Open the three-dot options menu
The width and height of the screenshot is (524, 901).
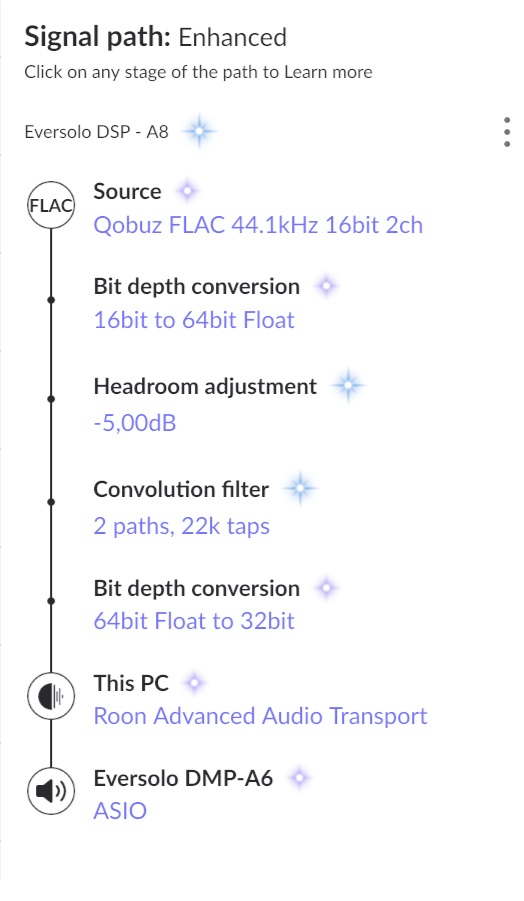pyautogui.click(x=506, y=132)
